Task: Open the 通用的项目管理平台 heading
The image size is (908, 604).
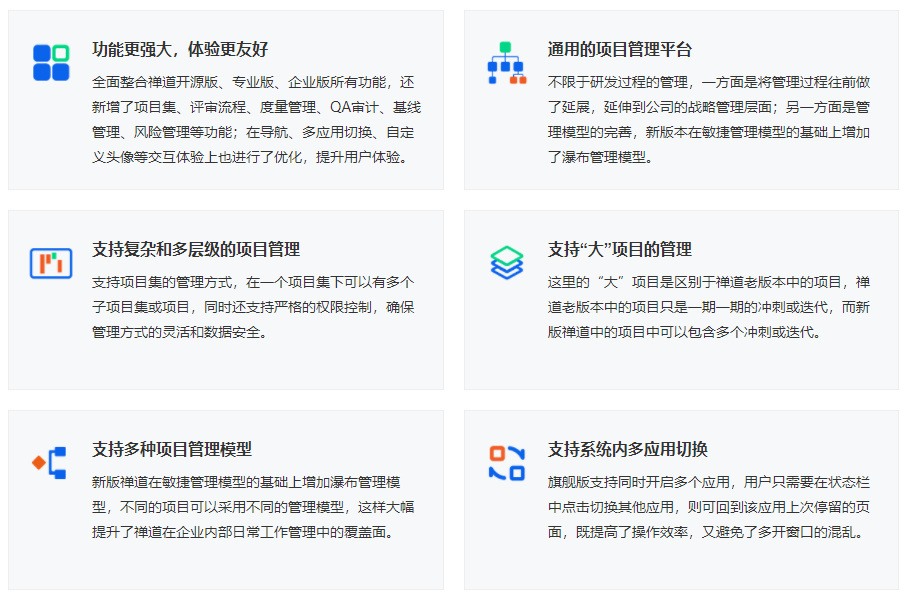Action: click(620, 50)
